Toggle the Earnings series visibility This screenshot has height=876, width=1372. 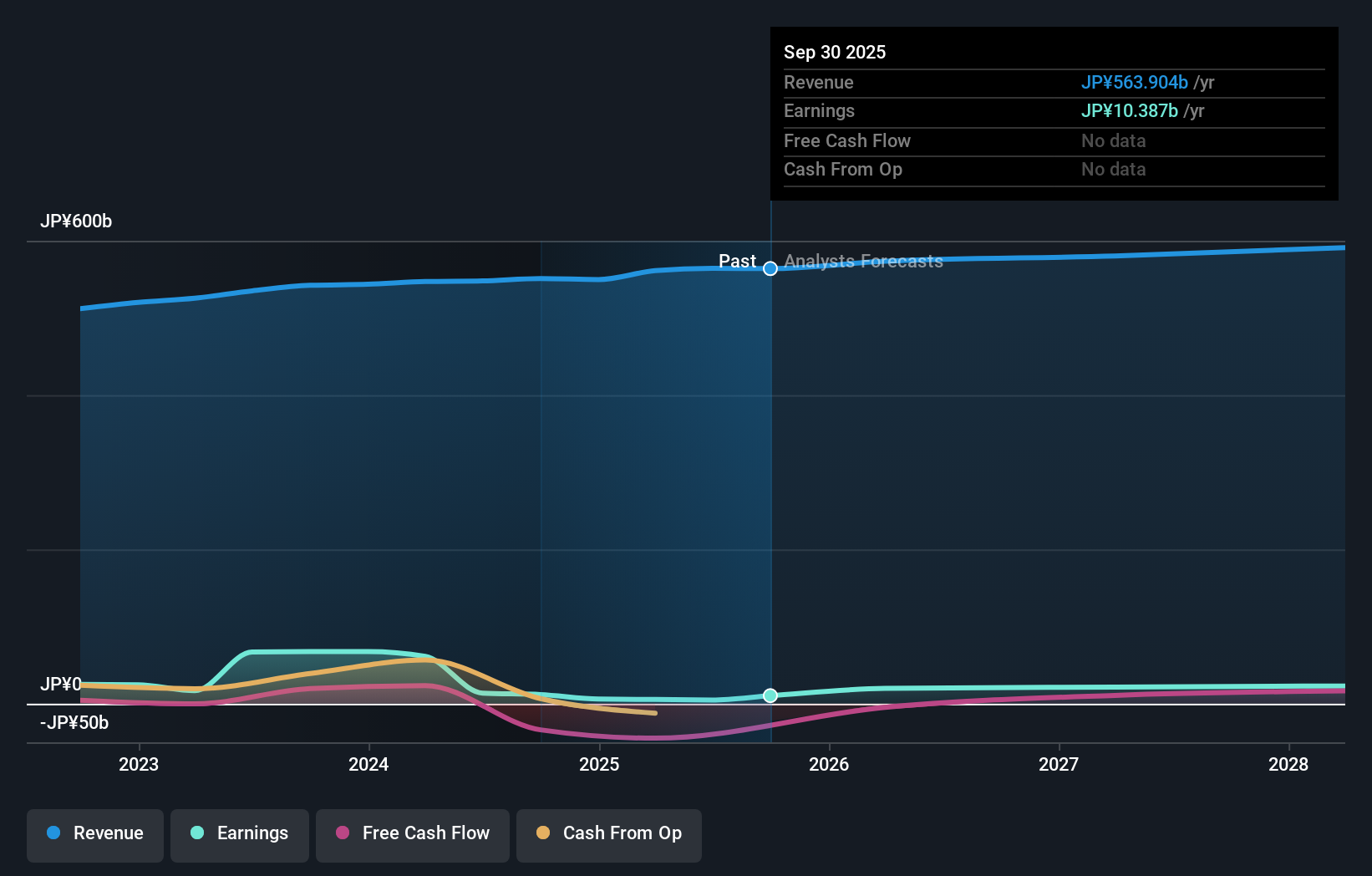coord(240,833)
